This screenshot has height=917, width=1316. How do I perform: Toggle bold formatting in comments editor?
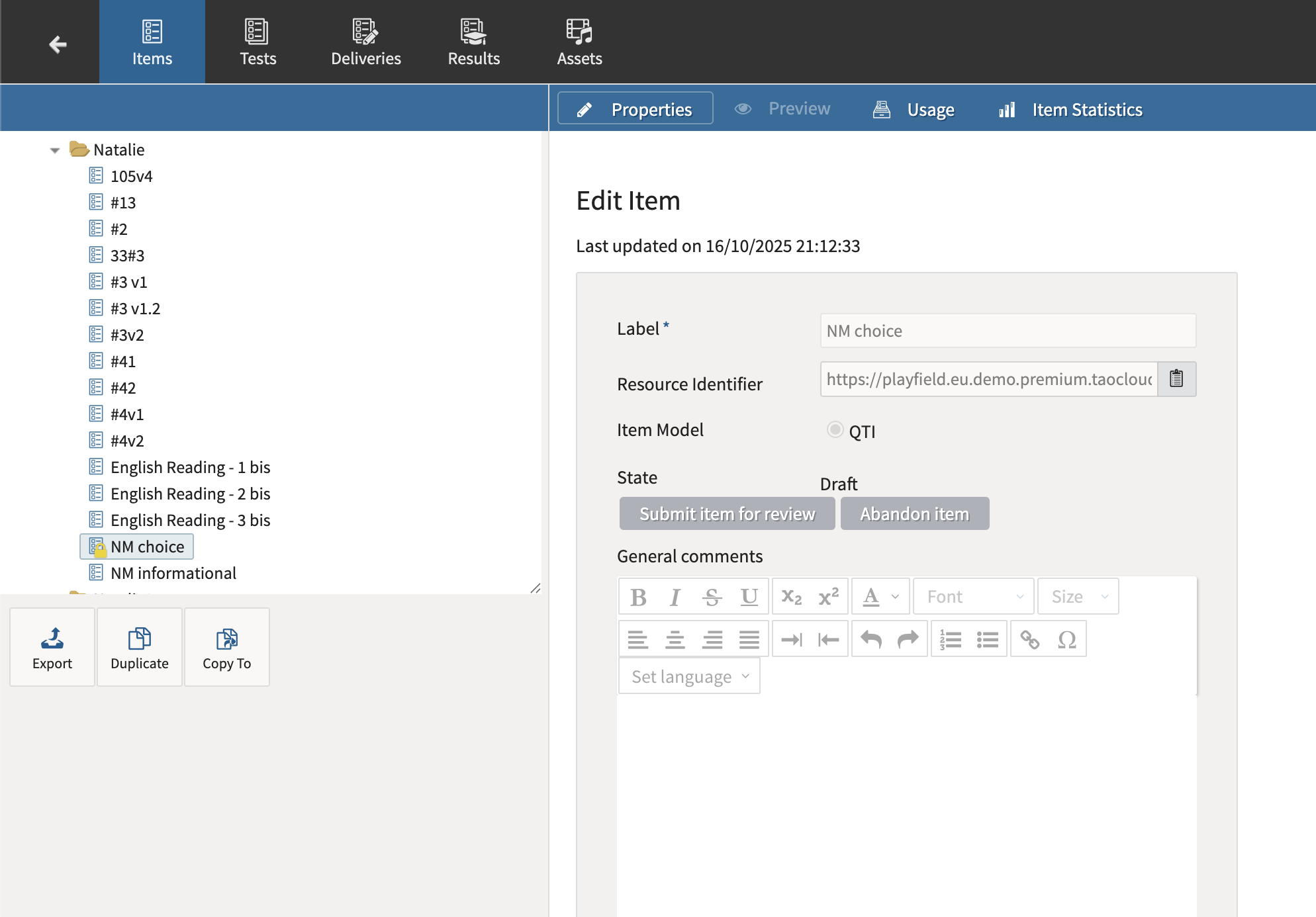tap(638, 597)
